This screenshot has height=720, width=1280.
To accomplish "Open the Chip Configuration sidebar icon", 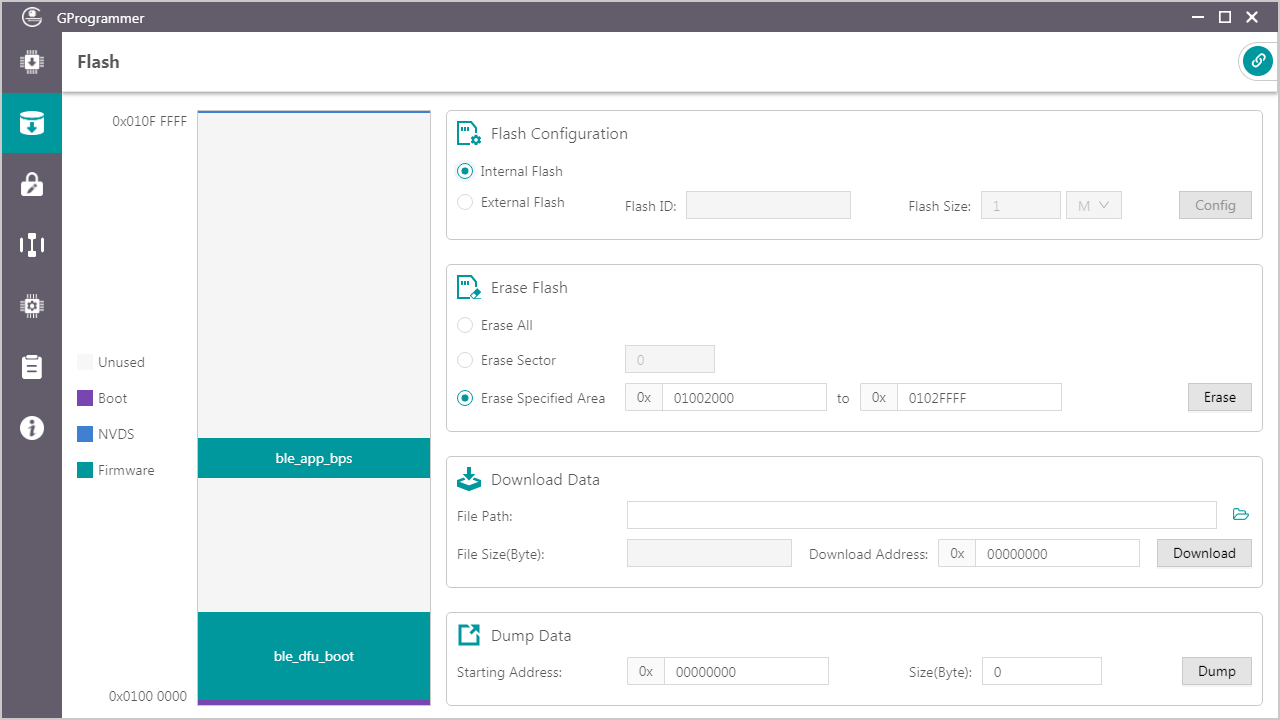I will [x=31, y=306].
